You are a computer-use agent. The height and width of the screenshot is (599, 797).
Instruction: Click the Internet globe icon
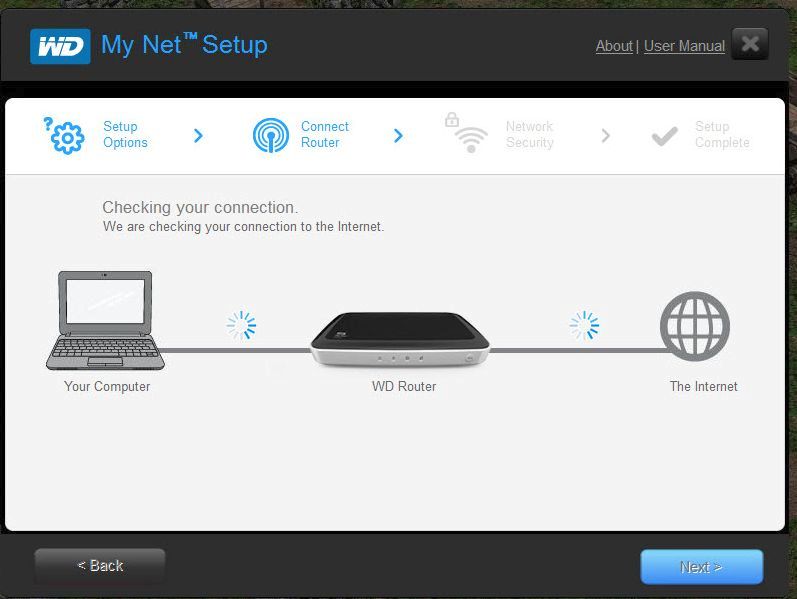[x=695, y=326]
